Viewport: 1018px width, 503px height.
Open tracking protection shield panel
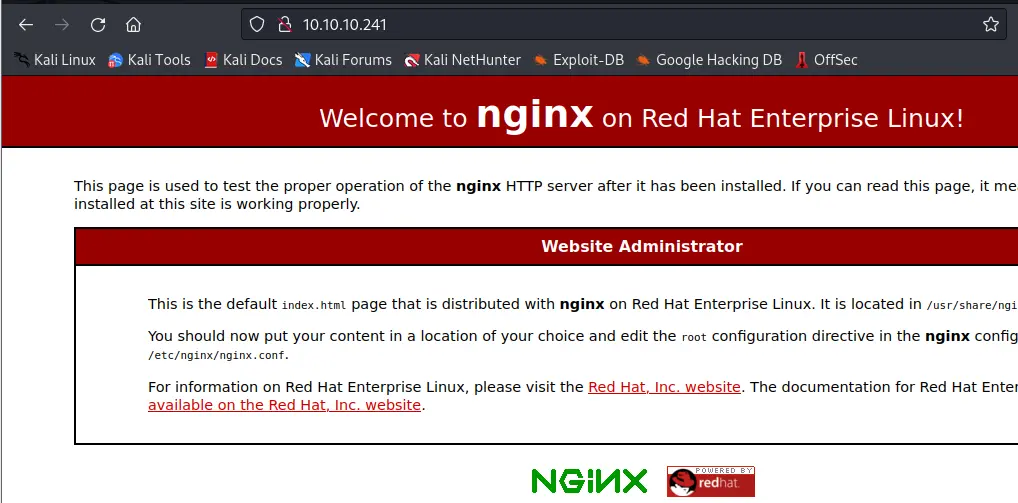[257, 25]
